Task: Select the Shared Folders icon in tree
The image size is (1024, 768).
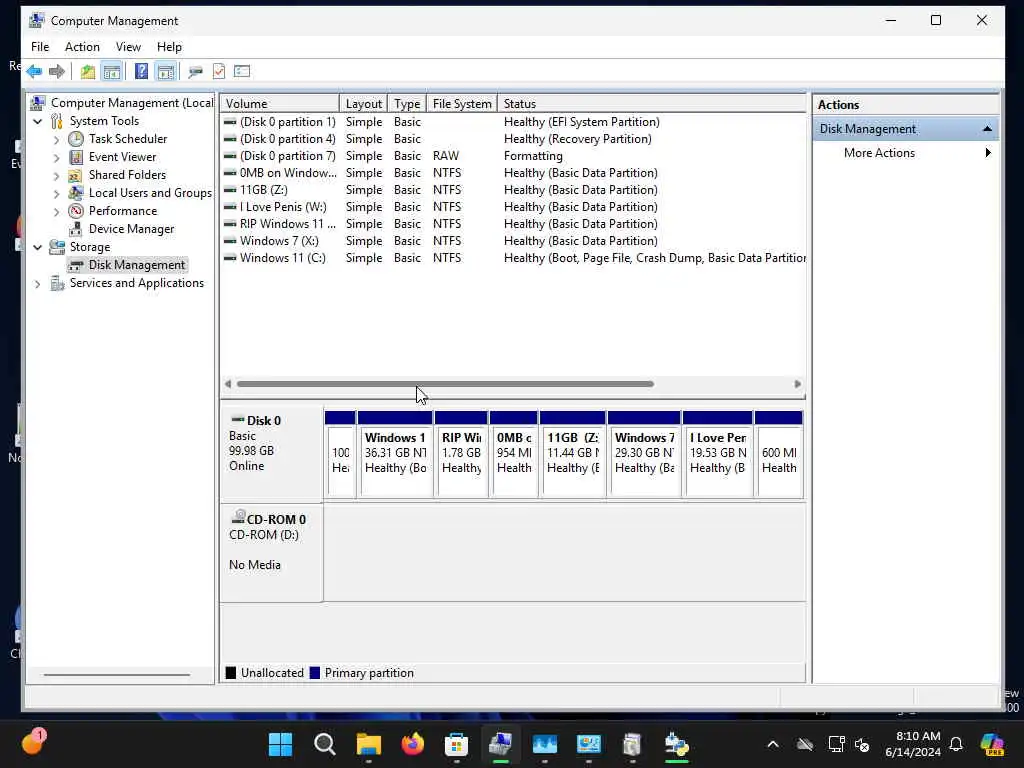Action: click(76, 175)
